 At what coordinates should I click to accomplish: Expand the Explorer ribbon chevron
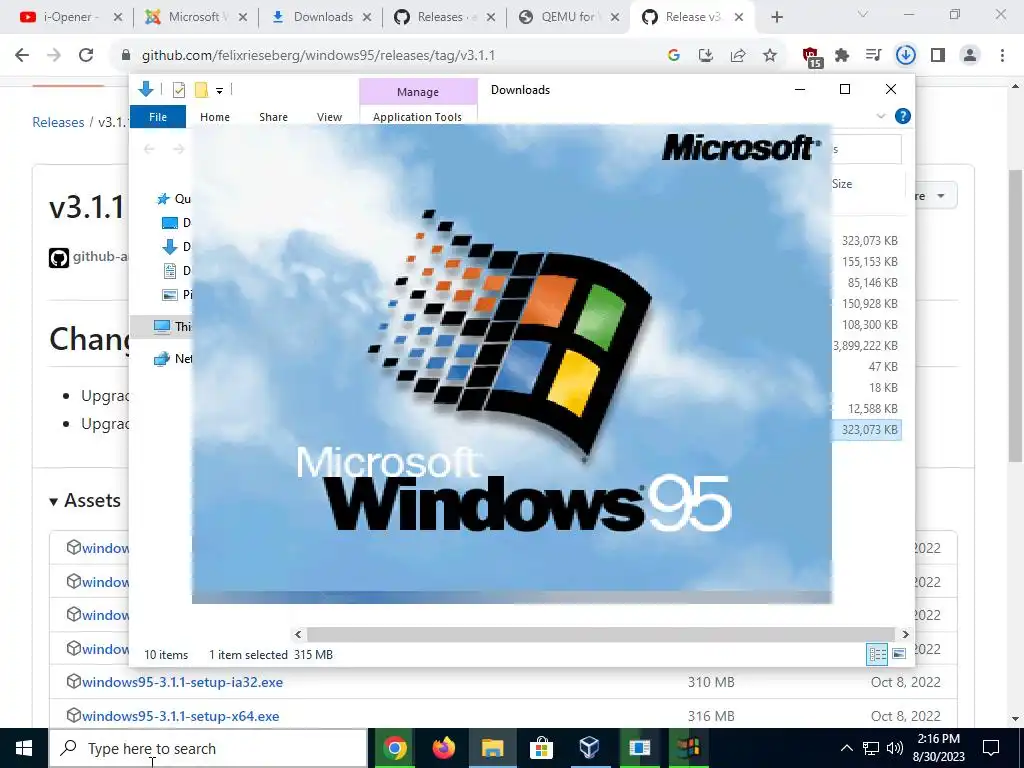pyautogui.click(x=880, y=116)
